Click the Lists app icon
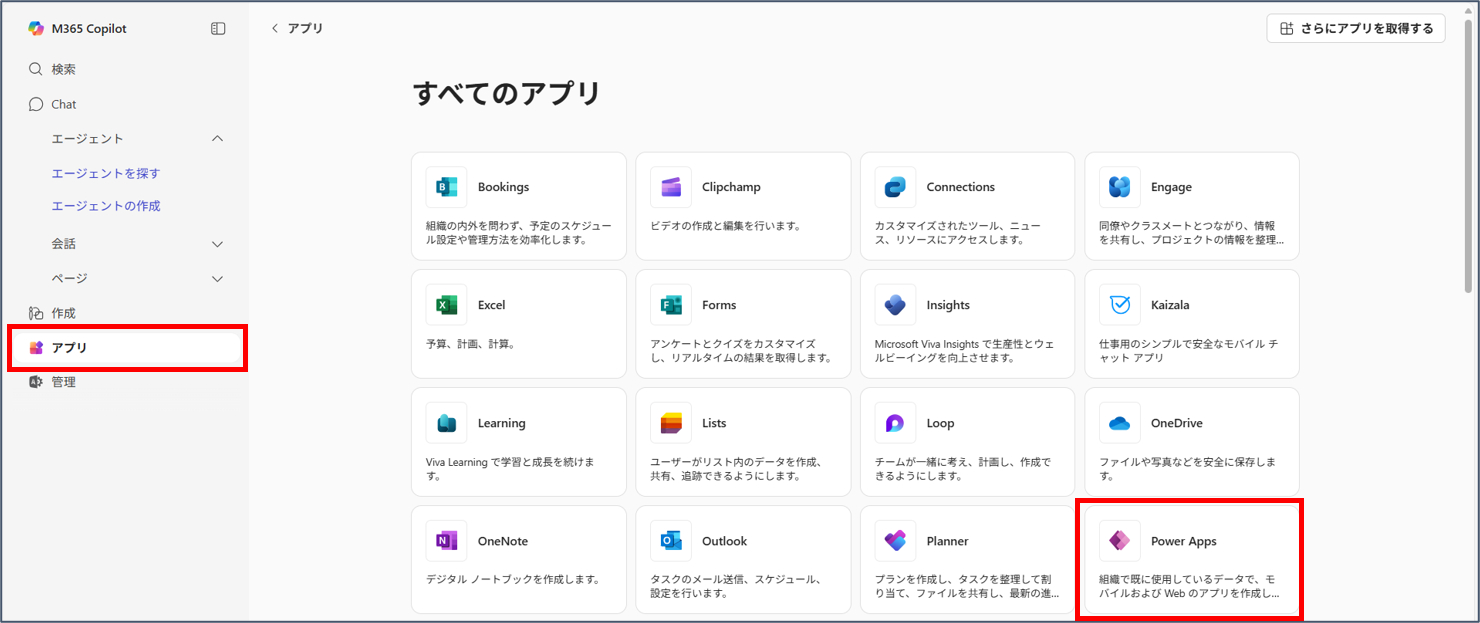Viewport: 1480px width, 623px height. pos(671,423)
